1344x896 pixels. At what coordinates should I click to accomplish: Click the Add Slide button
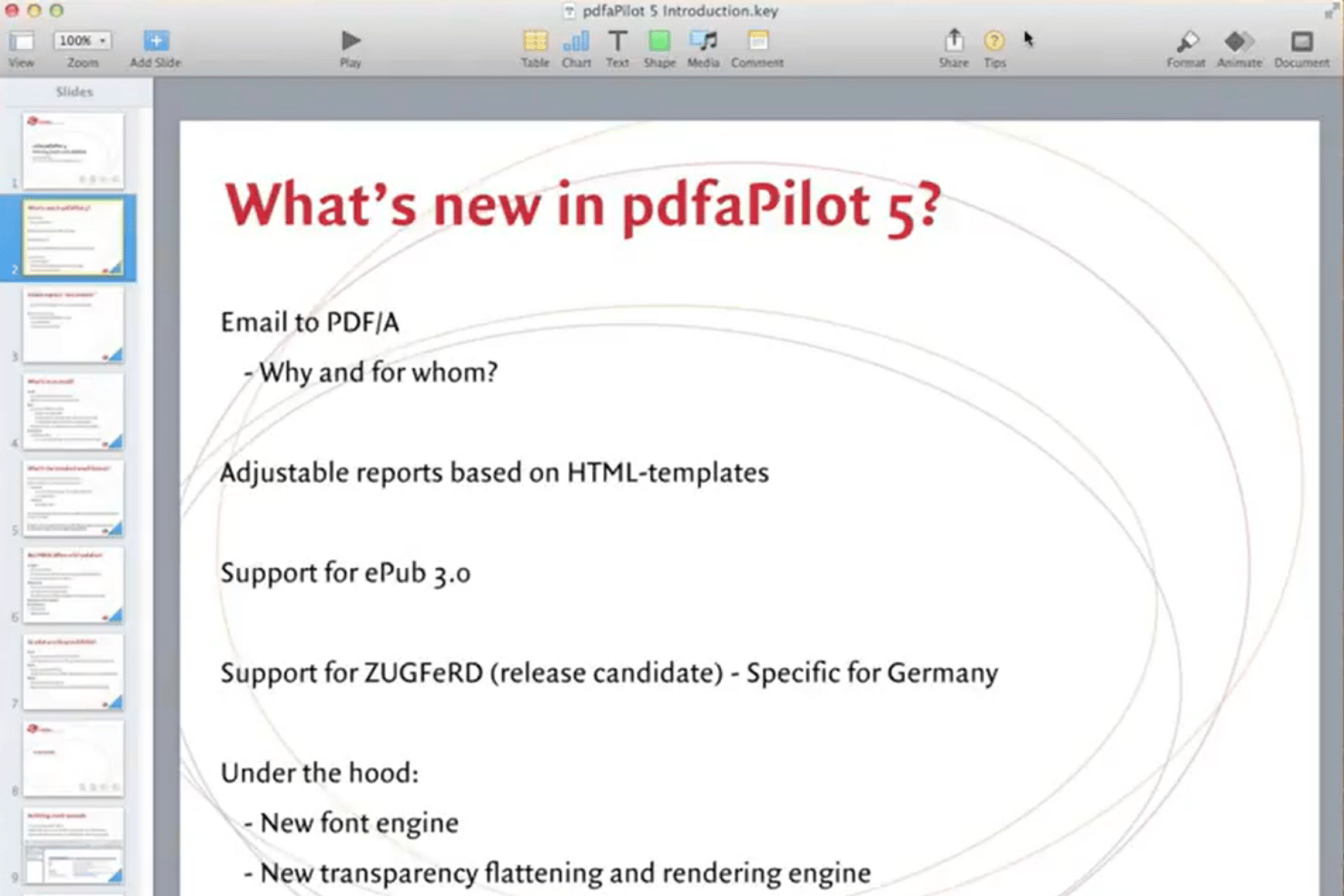point(155,41)
